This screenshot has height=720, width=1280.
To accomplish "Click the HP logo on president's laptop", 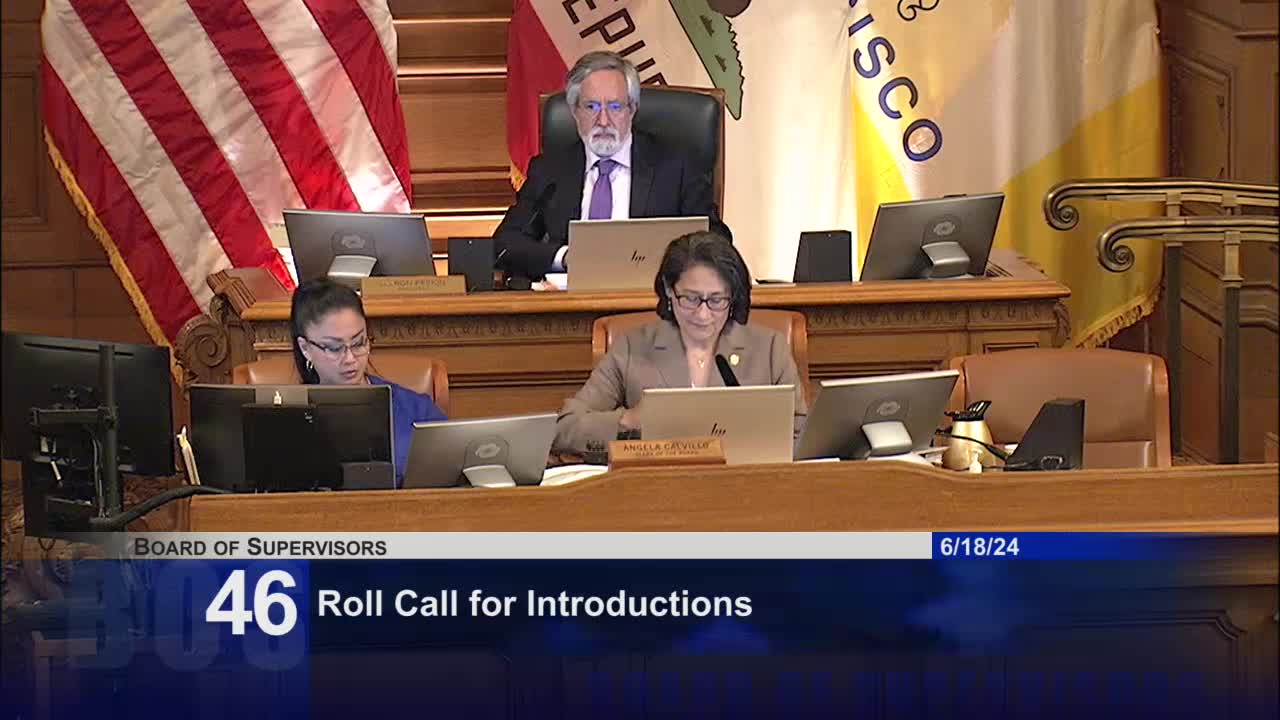I will pyautogui.click(x=637, y=257).
